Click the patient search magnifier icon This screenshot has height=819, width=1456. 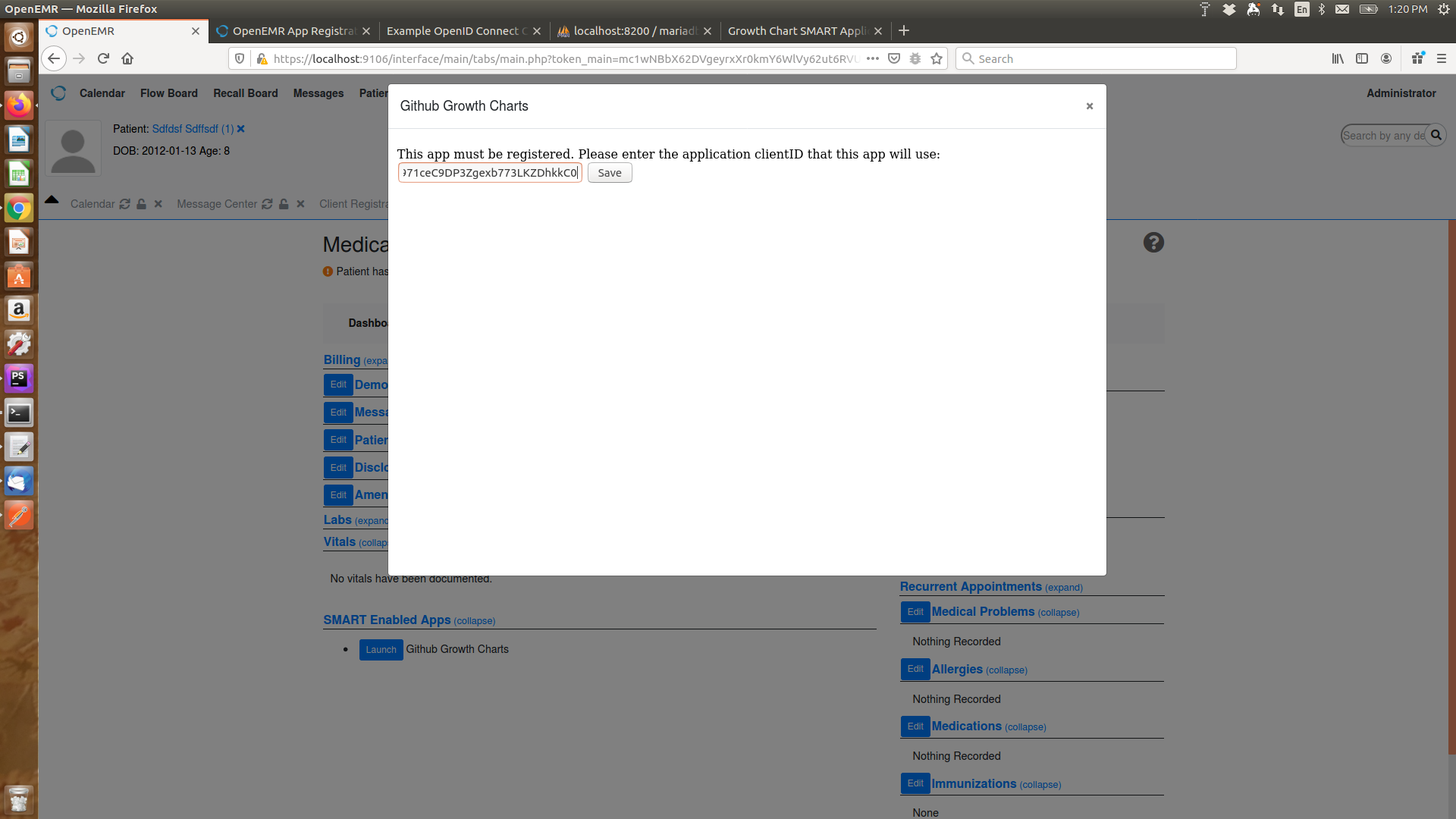[1436, 135]
